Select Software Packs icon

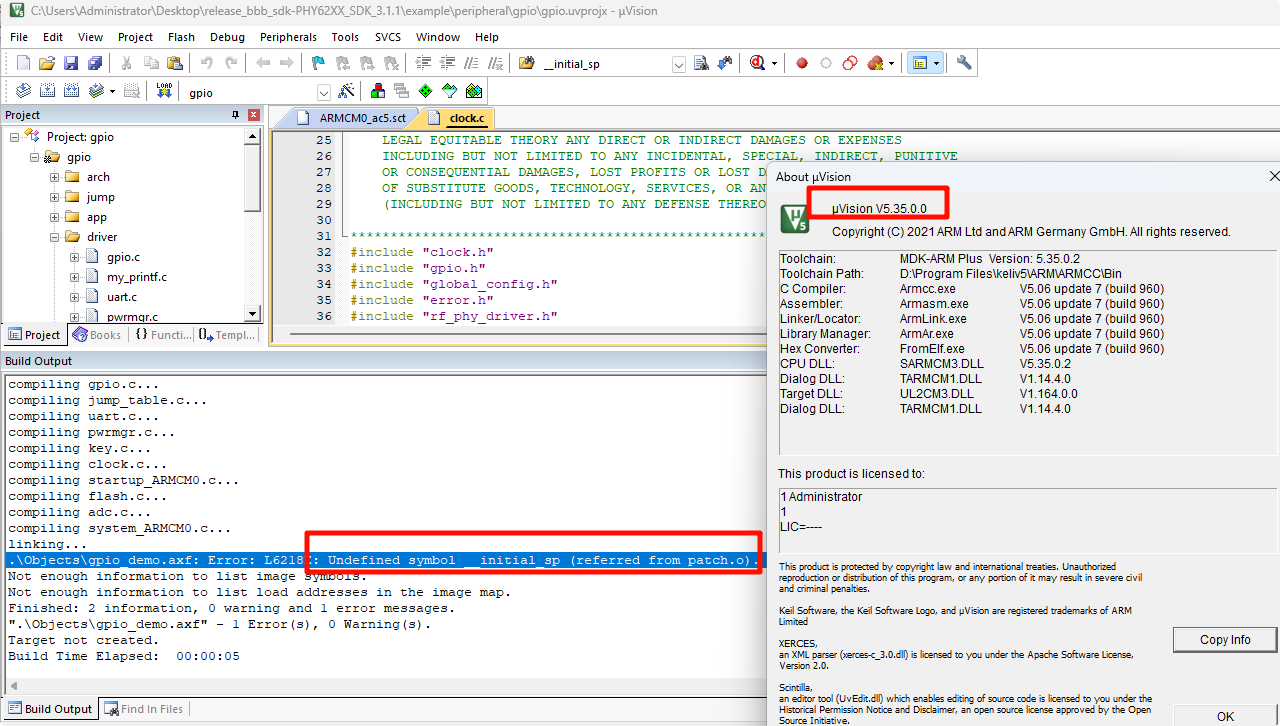pos(450,91)
